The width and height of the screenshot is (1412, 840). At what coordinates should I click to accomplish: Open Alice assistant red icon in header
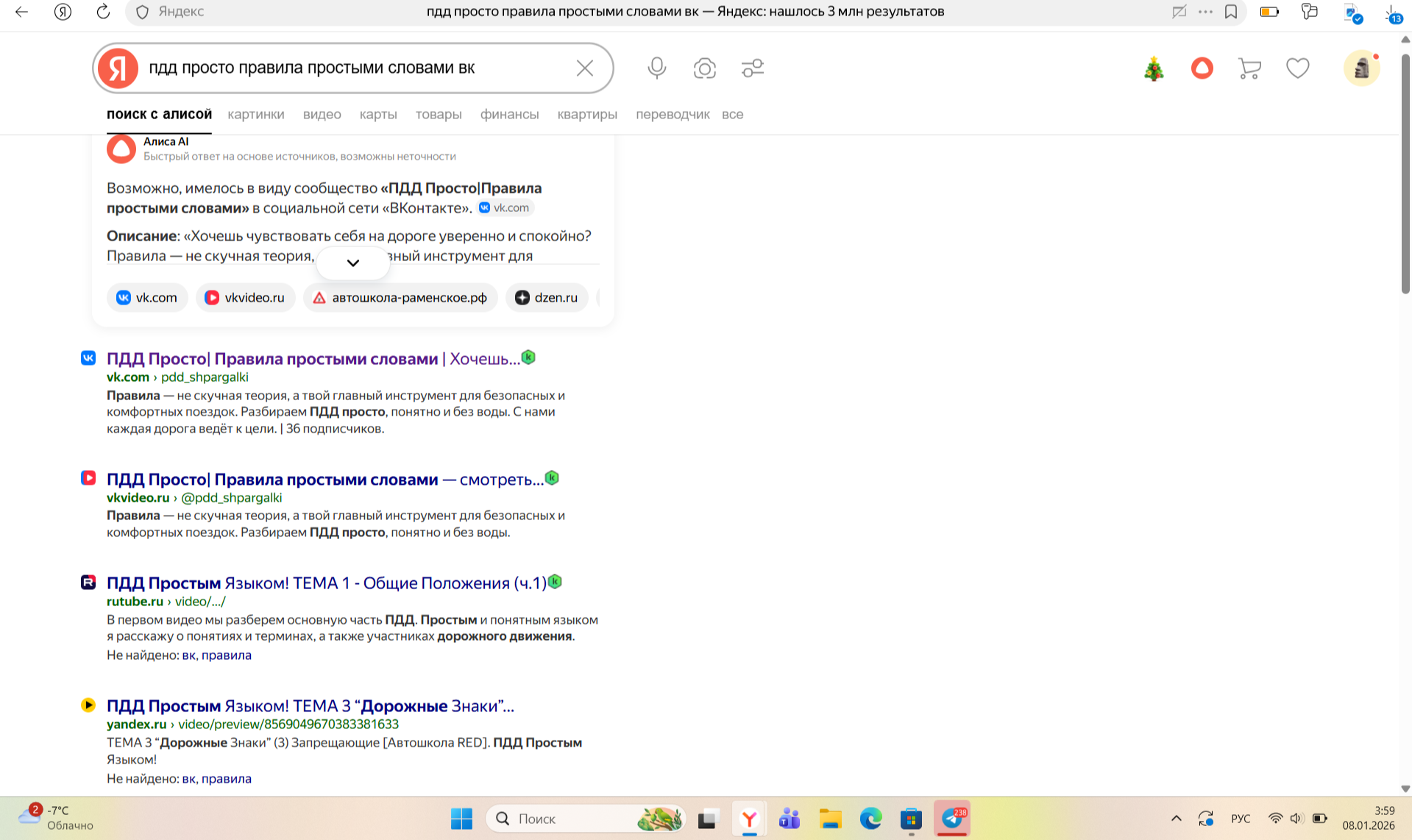pyautogui.click(x=1202, y=68)
